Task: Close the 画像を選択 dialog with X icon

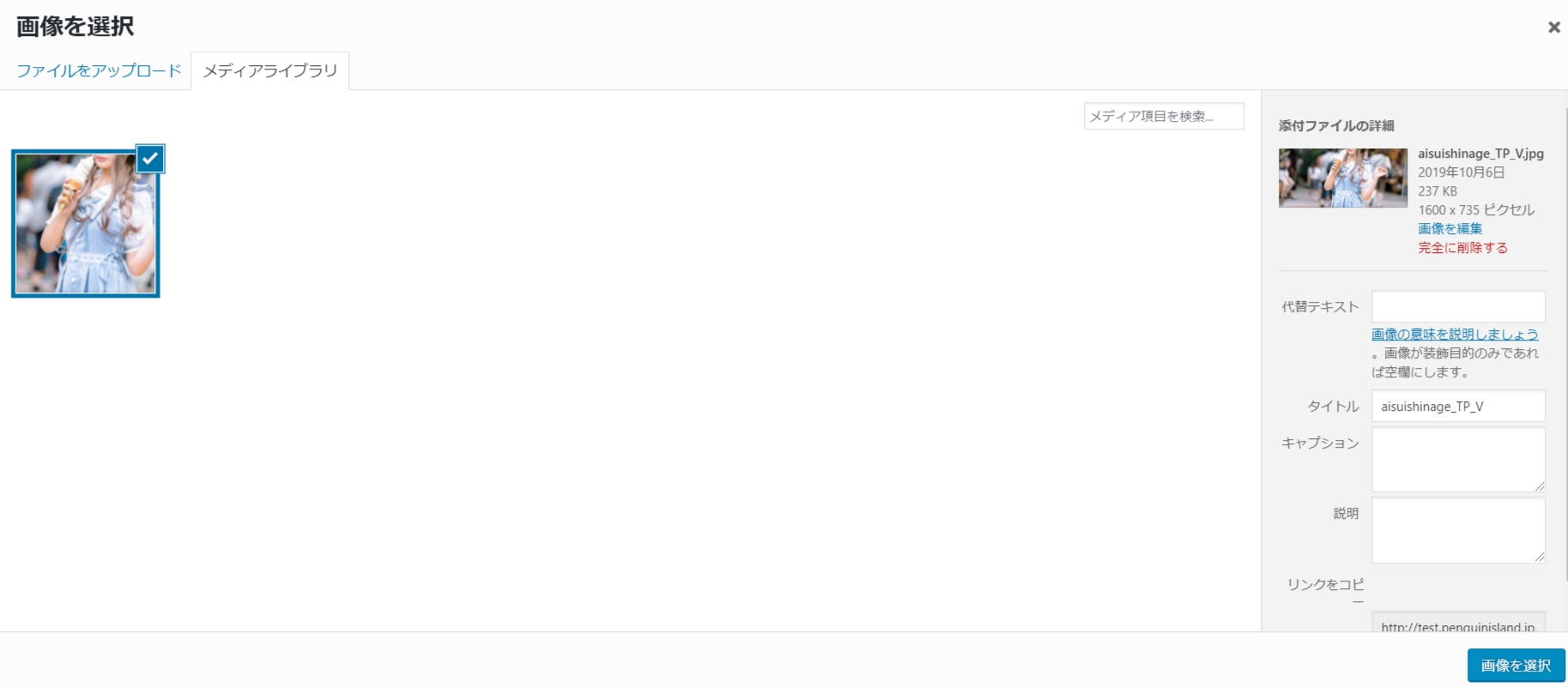Action: (x=1553, y=27)
